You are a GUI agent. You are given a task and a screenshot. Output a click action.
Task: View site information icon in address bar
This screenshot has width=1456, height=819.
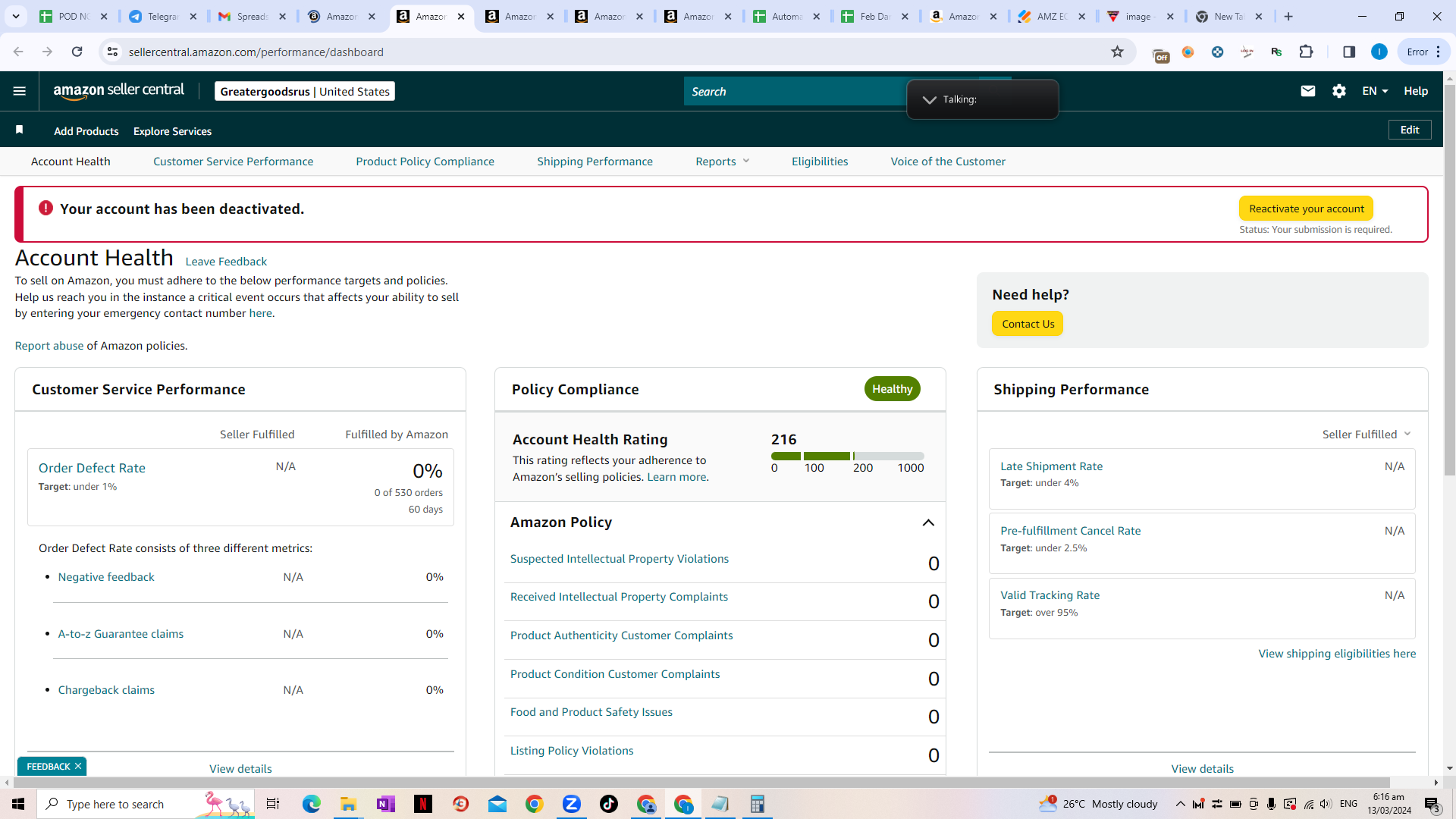(x=112, y=52)
